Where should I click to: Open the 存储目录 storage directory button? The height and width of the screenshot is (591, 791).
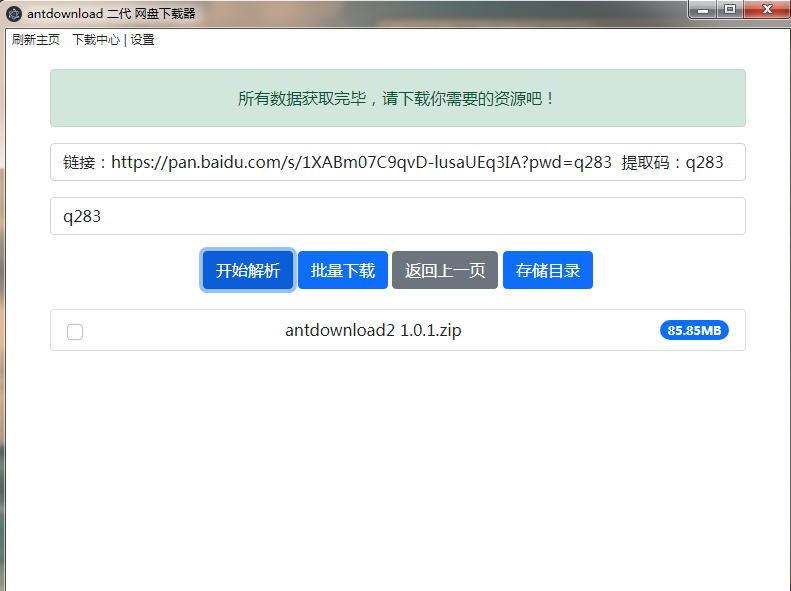click(x=548, y=270)
